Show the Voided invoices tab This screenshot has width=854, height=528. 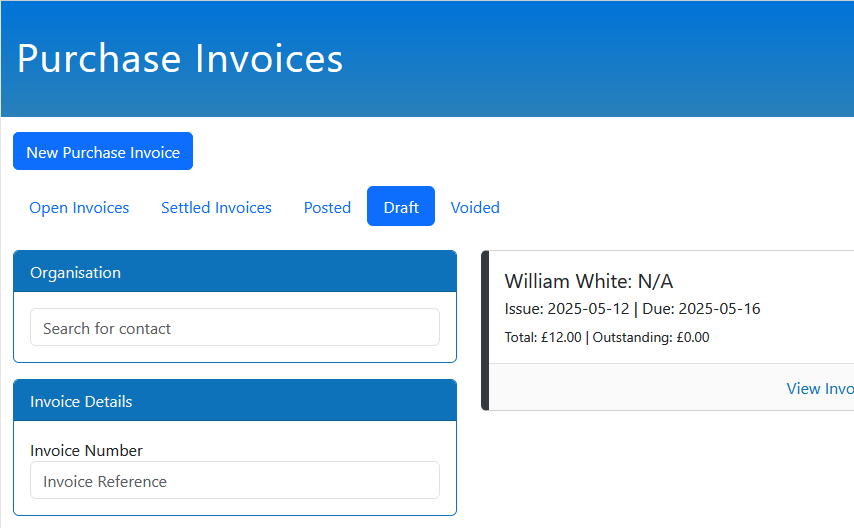point(475,208)
